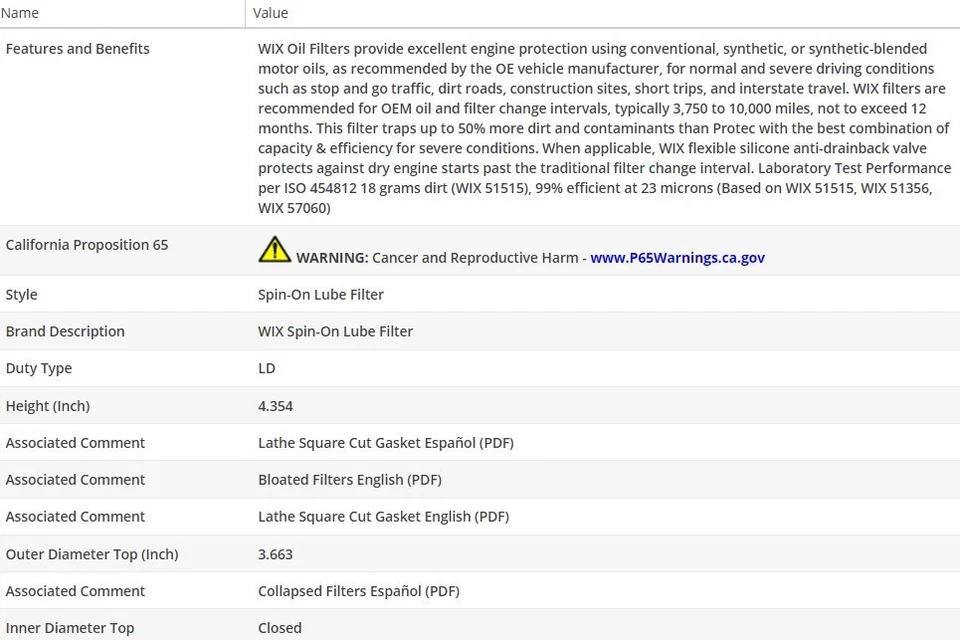Select the Height value 4.354
The width and height of the screenshot is (960, 640).
(x=275, y=406)
